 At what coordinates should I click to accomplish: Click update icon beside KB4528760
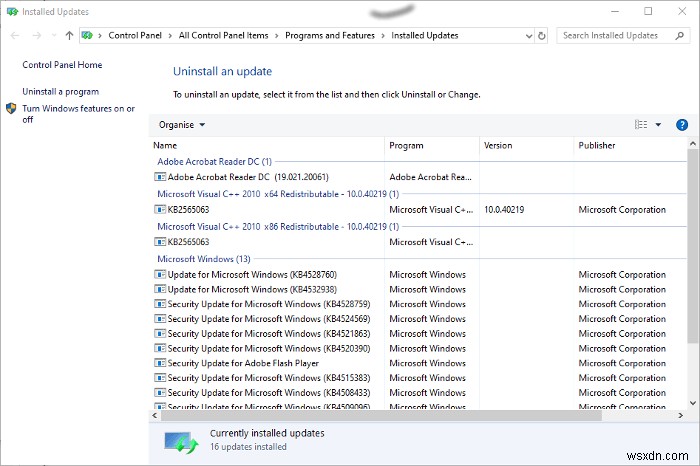click(160, 275)
